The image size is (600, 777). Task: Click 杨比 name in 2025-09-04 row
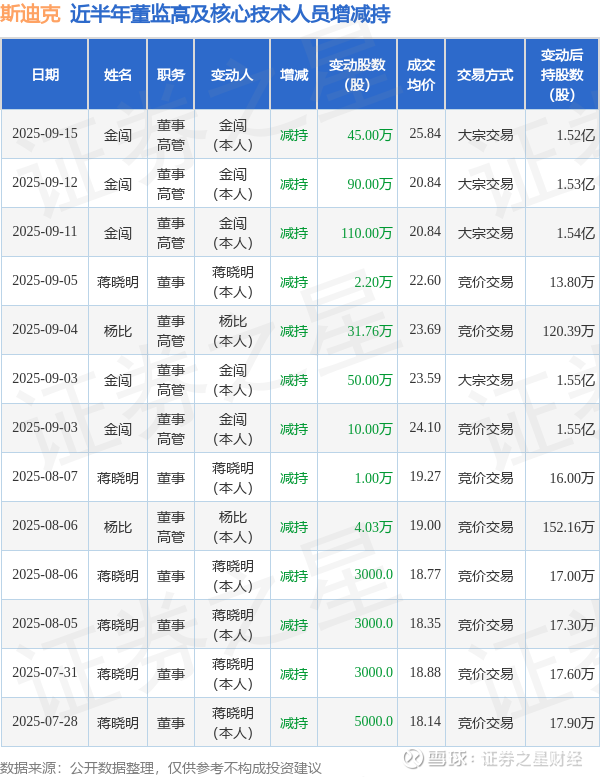click(117, 331)
